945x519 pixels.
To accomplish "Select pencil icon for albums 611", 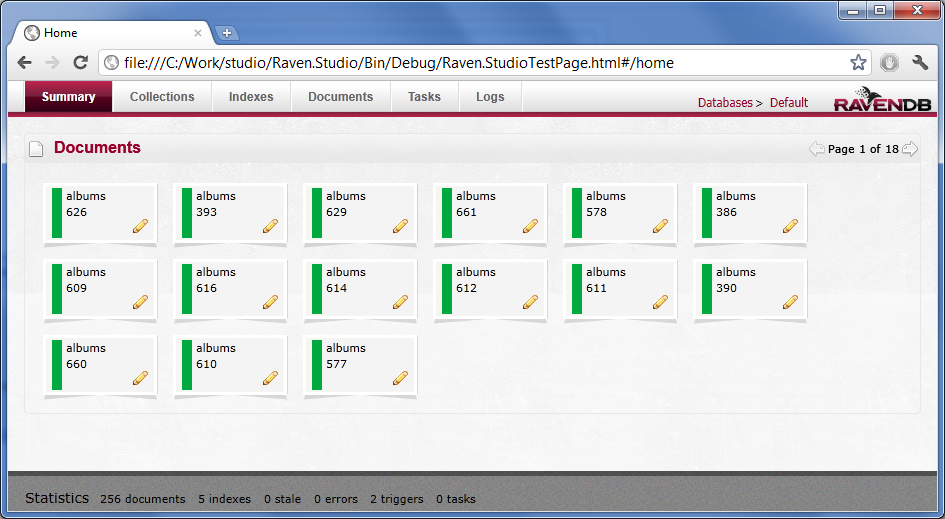I will tap(661, 302).
